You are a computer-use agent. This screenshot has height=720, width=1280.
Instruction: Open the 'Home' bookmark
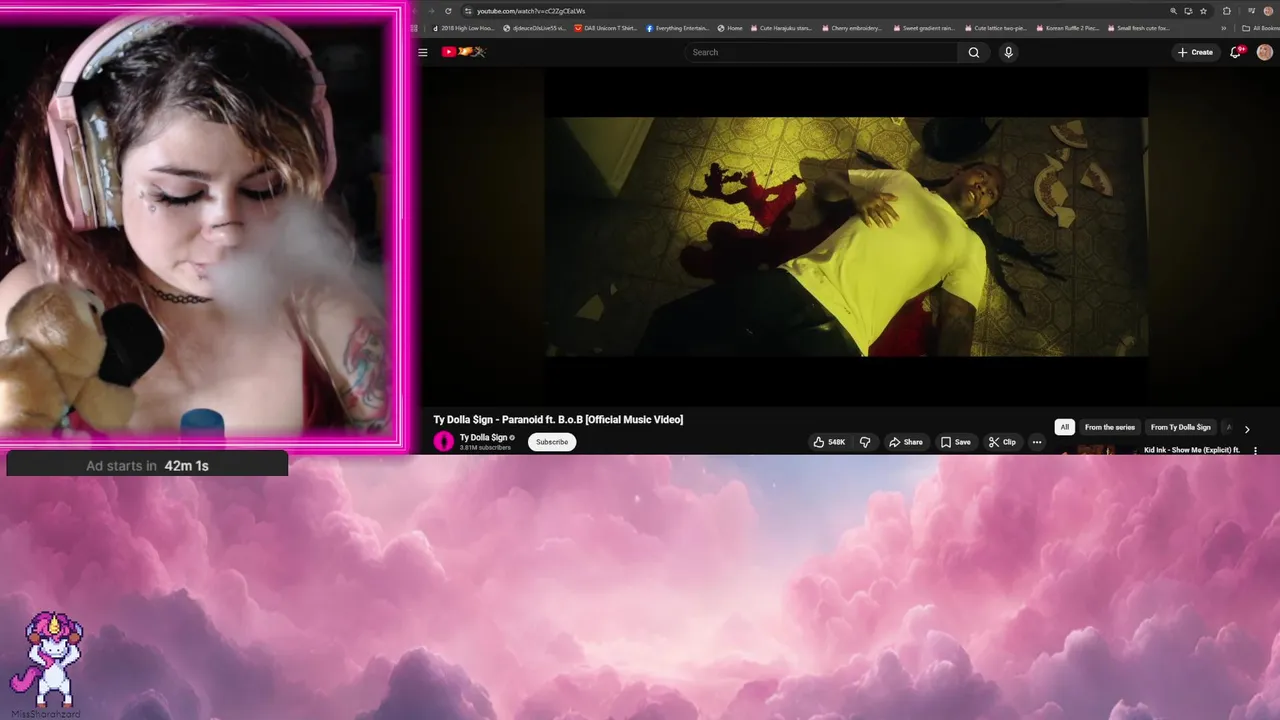[730, 28]
